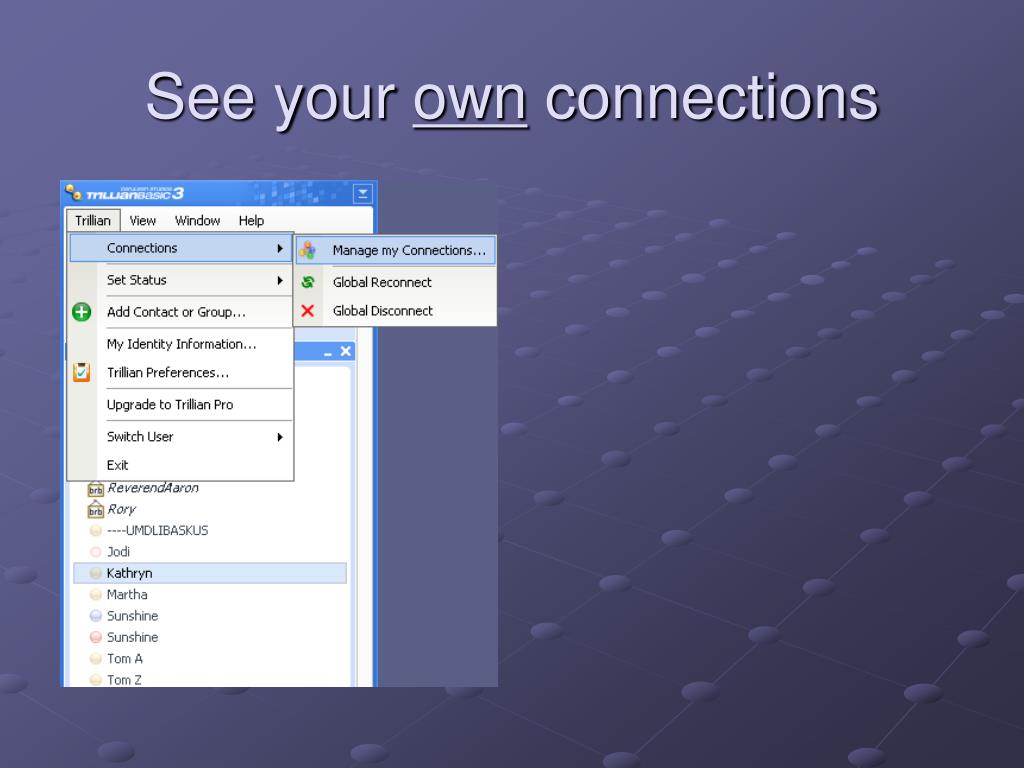Choose Global Reconnect
Image resolution: width=1024 pixels, height=768 pixels.
coord(396,282)
